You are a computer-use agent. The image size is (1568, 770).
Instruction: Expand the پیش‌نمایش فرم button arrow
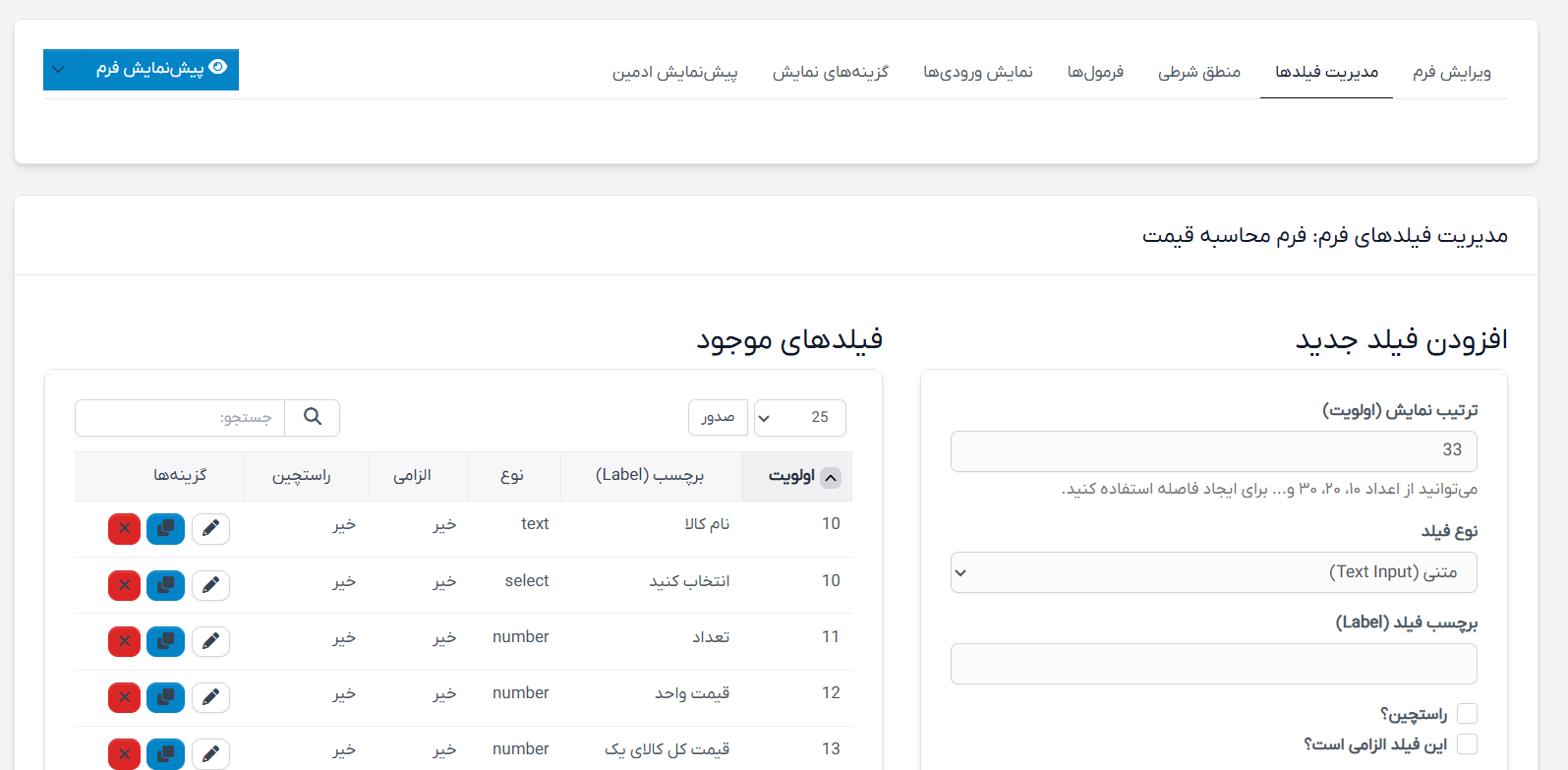(x=59, y=70)
